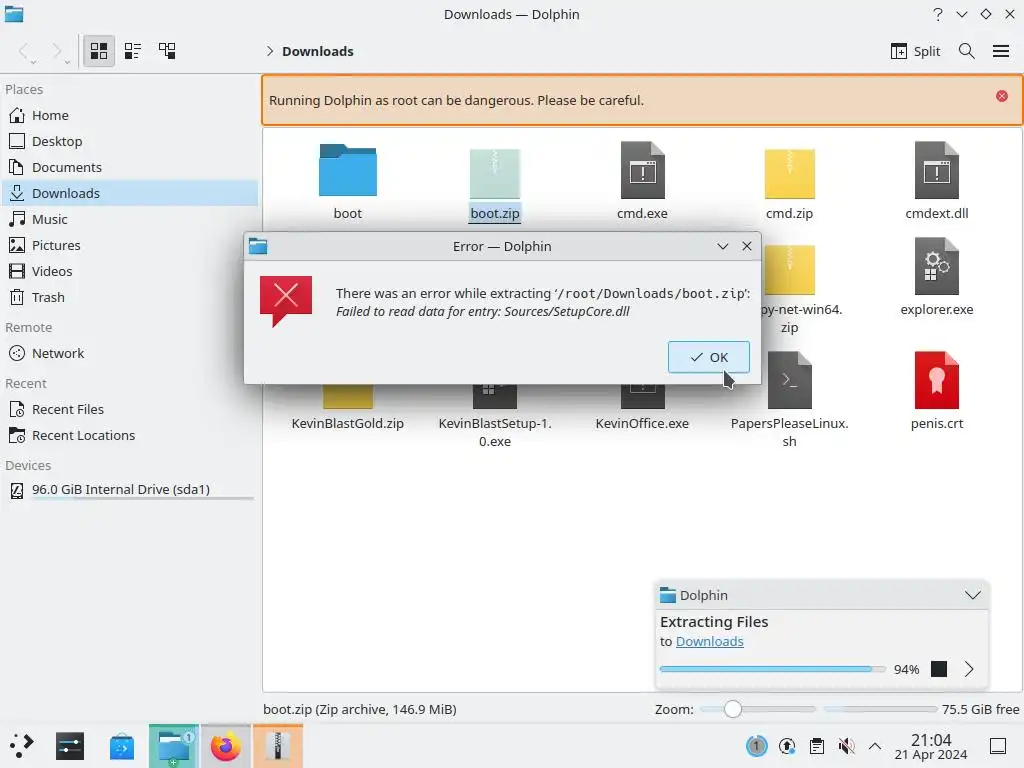Click the Downloads link in notification
This screenshot has width=1024, height=768.
pos(709,641)
